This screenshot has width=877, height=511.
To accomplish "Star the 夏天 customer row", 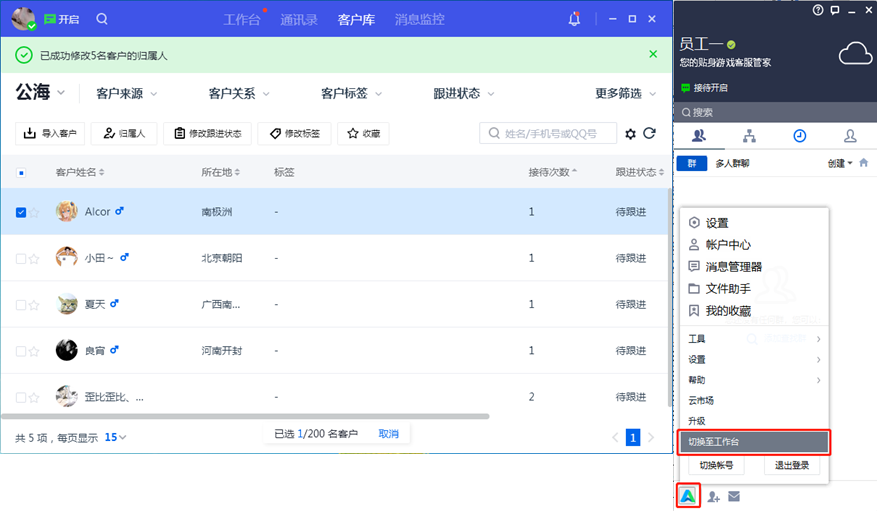I will (34, 305).
